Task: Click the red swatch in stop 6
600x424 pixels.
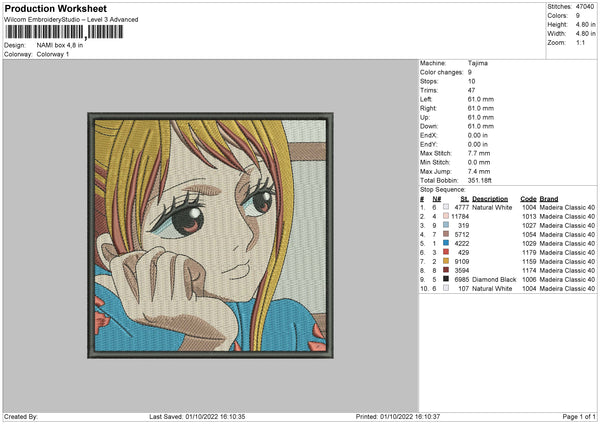Action: click(446, 252)
